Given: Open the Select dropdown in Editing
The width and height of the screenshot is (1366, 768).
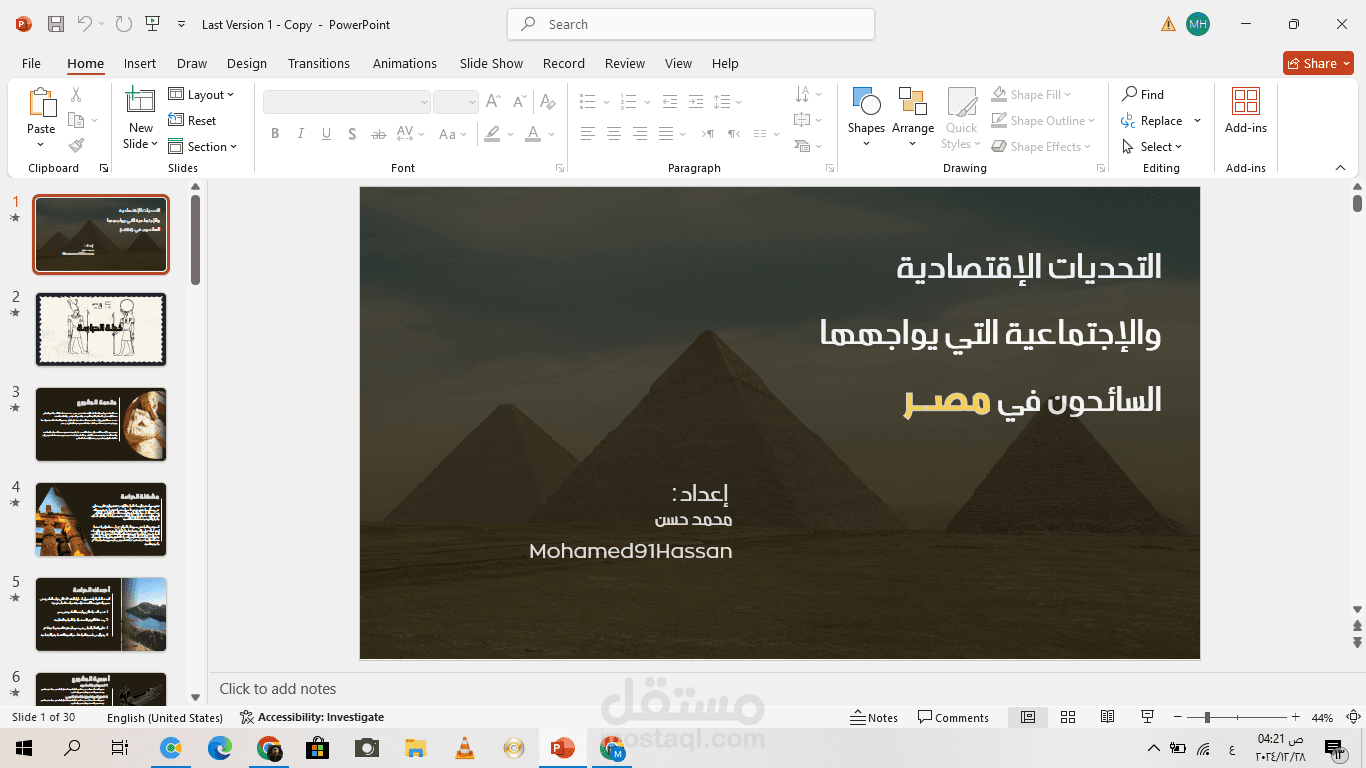Looking at the screenshot, I should click(1152, 146).
